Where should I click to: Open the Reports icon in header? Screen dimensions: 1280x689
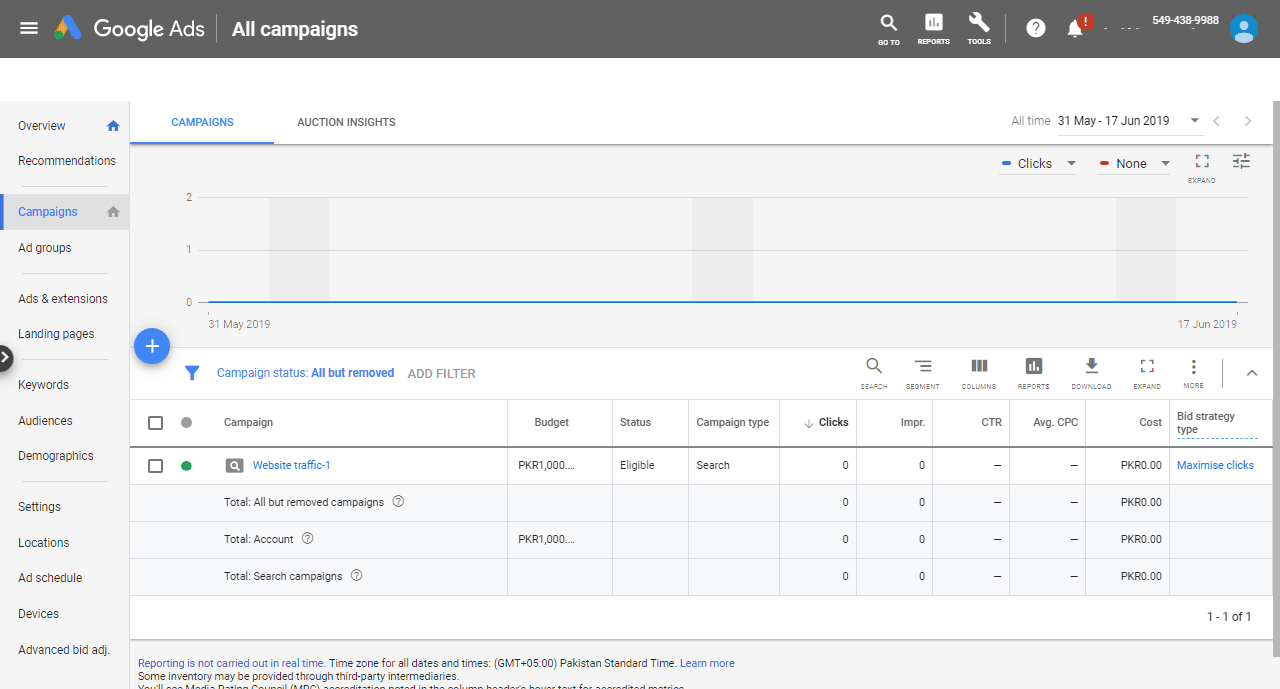point(933,27)
